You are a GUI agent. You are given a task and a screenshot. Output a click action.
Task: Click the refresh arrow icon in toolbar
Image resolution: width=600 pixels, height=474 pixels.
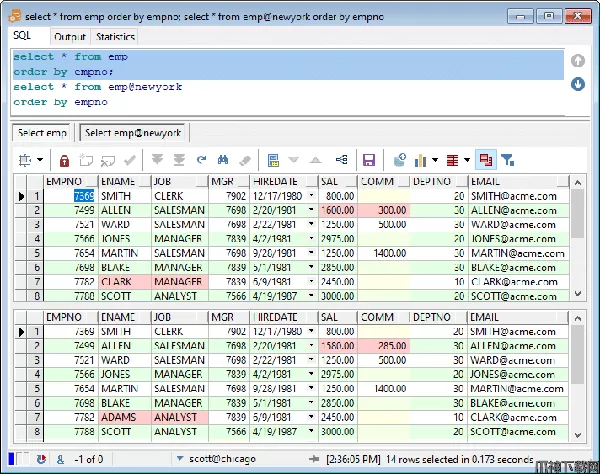click(201, 160)
